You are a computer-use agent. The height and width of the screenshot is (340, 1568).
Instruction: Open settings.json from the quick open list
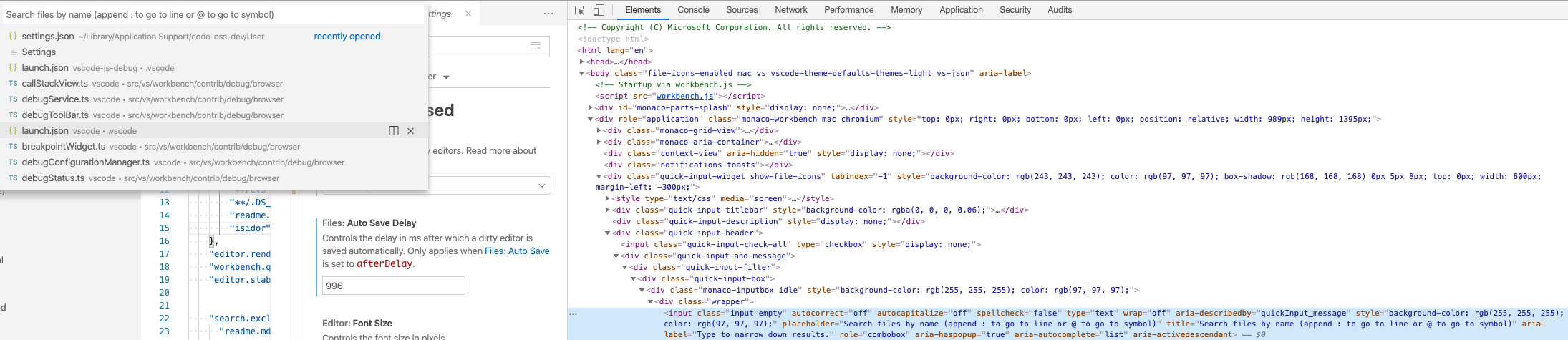pos(214,37)
